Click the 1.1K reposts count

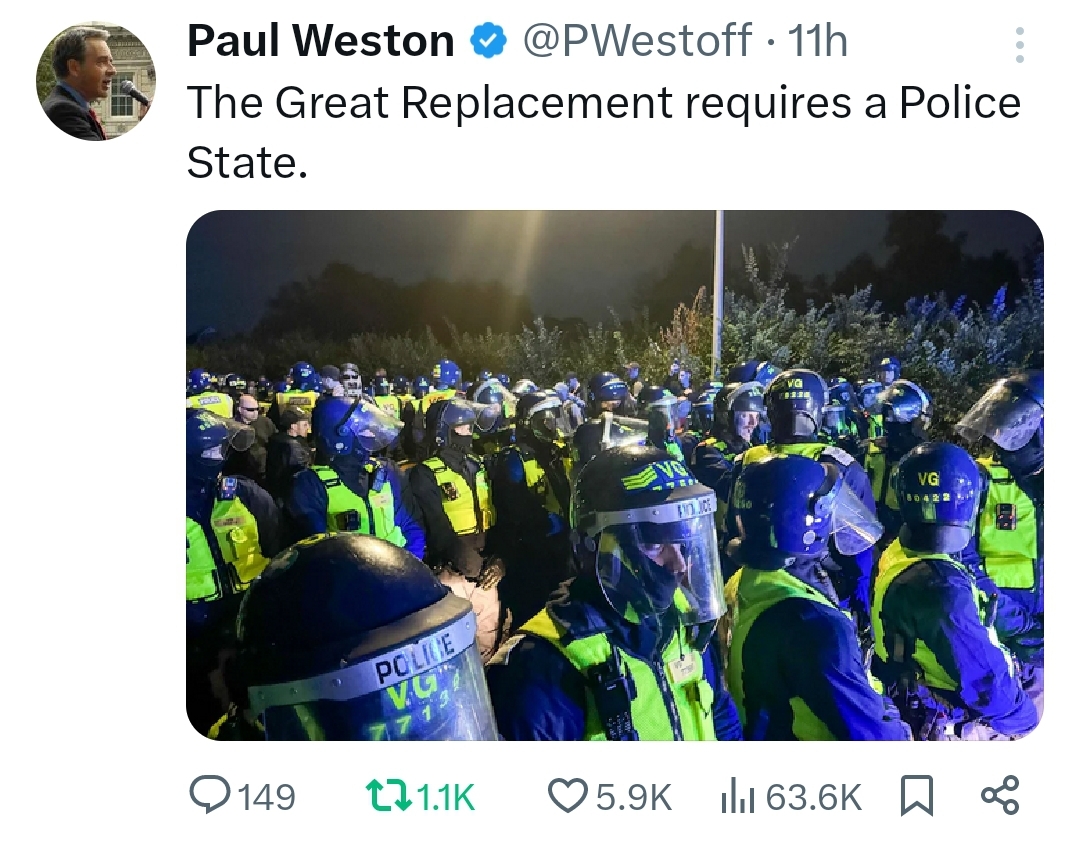coord(447,797)
